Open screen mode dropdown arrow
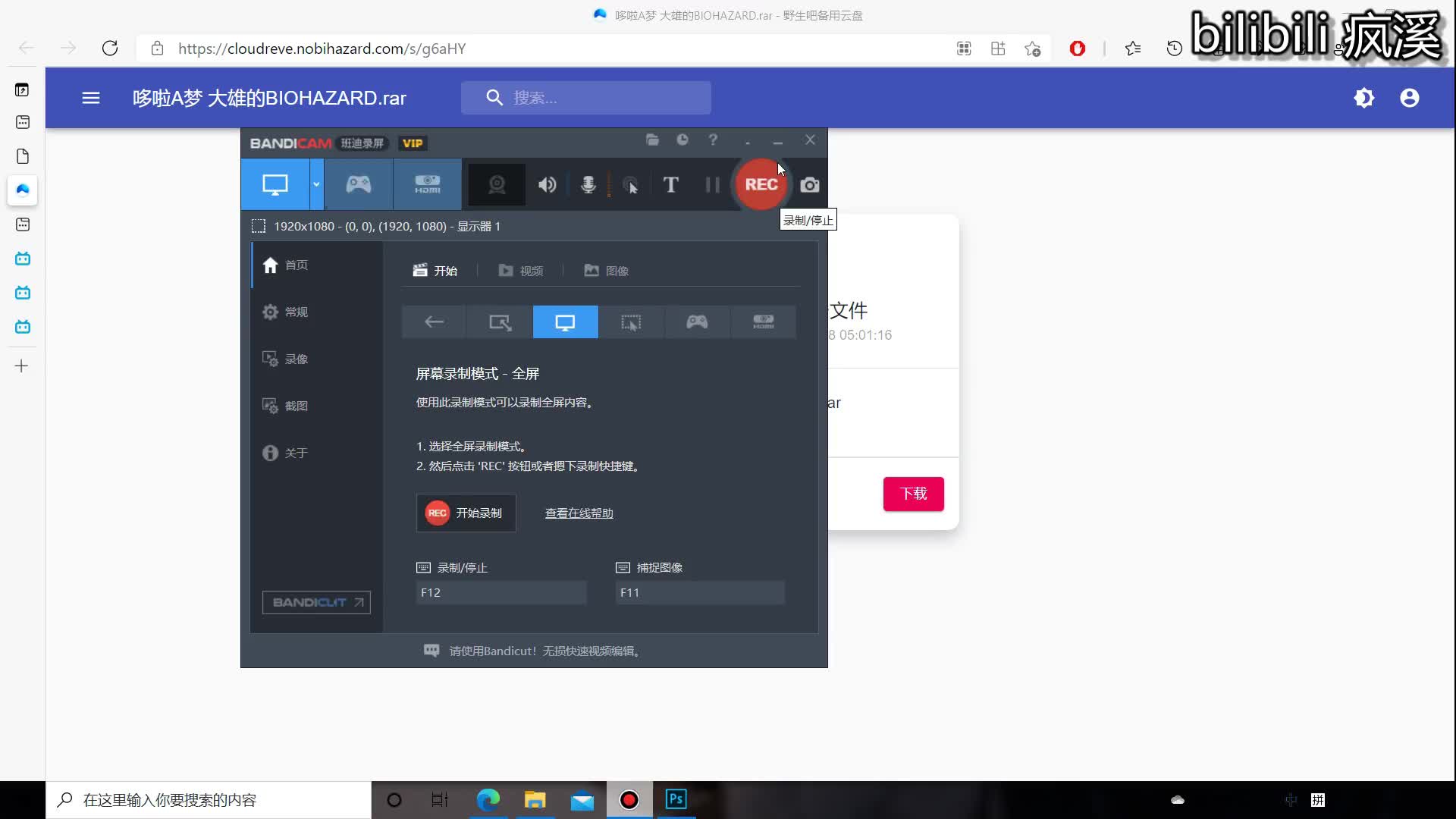The height and width of the screenshot is (819, 1456). pyautogui.click(x=316, y=184)
